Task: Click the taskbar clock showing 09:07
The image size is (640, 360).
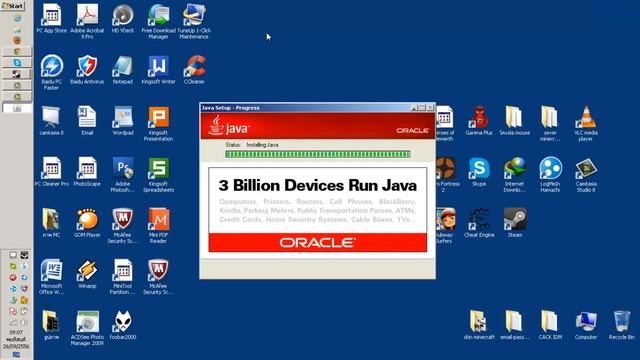Action: point(16,333)
